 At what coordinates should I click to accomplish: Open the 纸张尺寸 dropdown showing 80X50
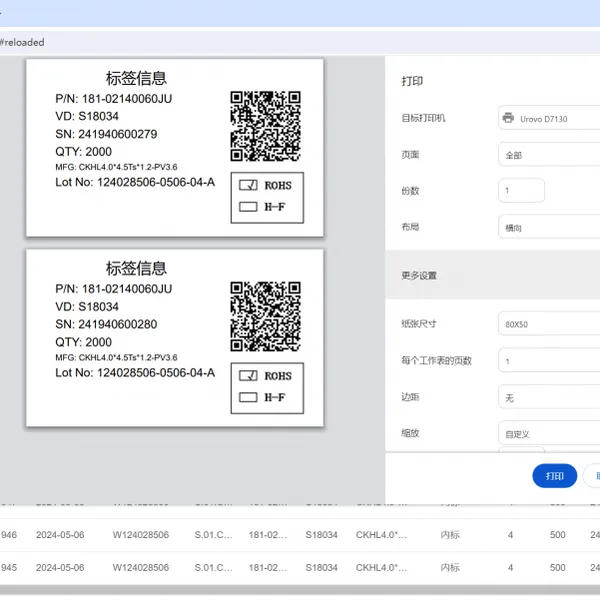[549, 324]
